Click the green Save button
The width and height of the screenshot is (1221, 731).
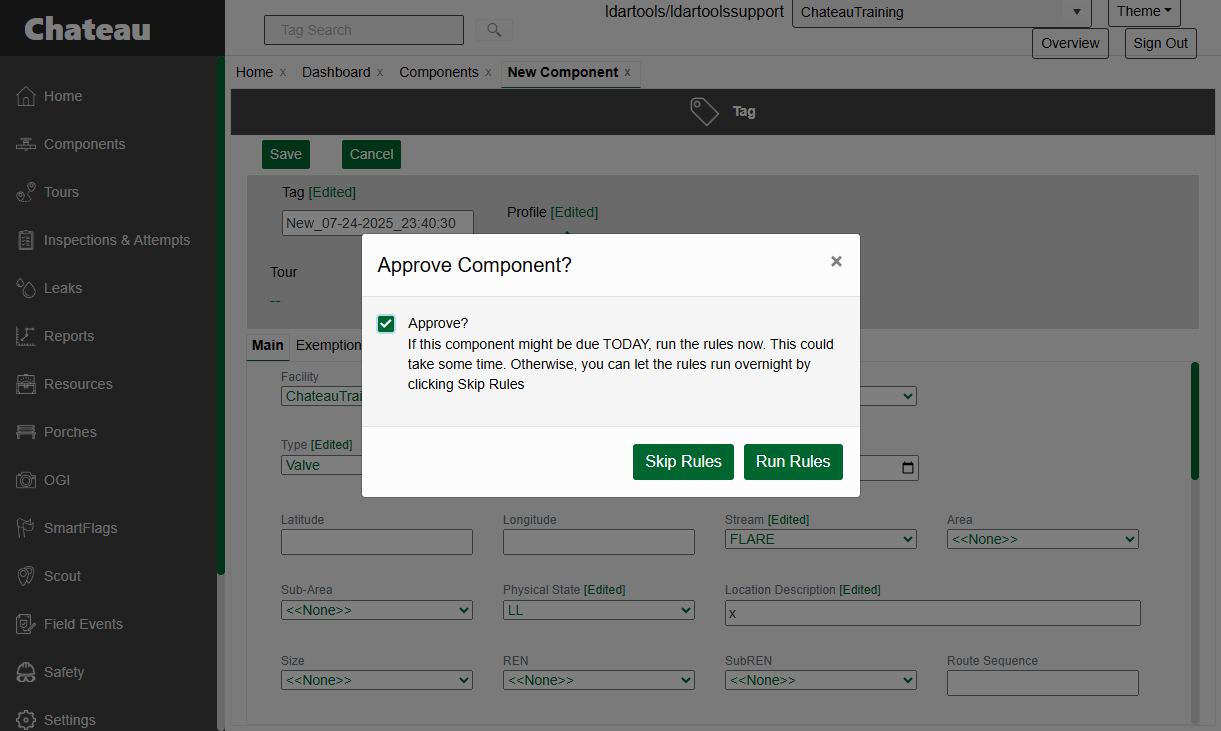286,154
